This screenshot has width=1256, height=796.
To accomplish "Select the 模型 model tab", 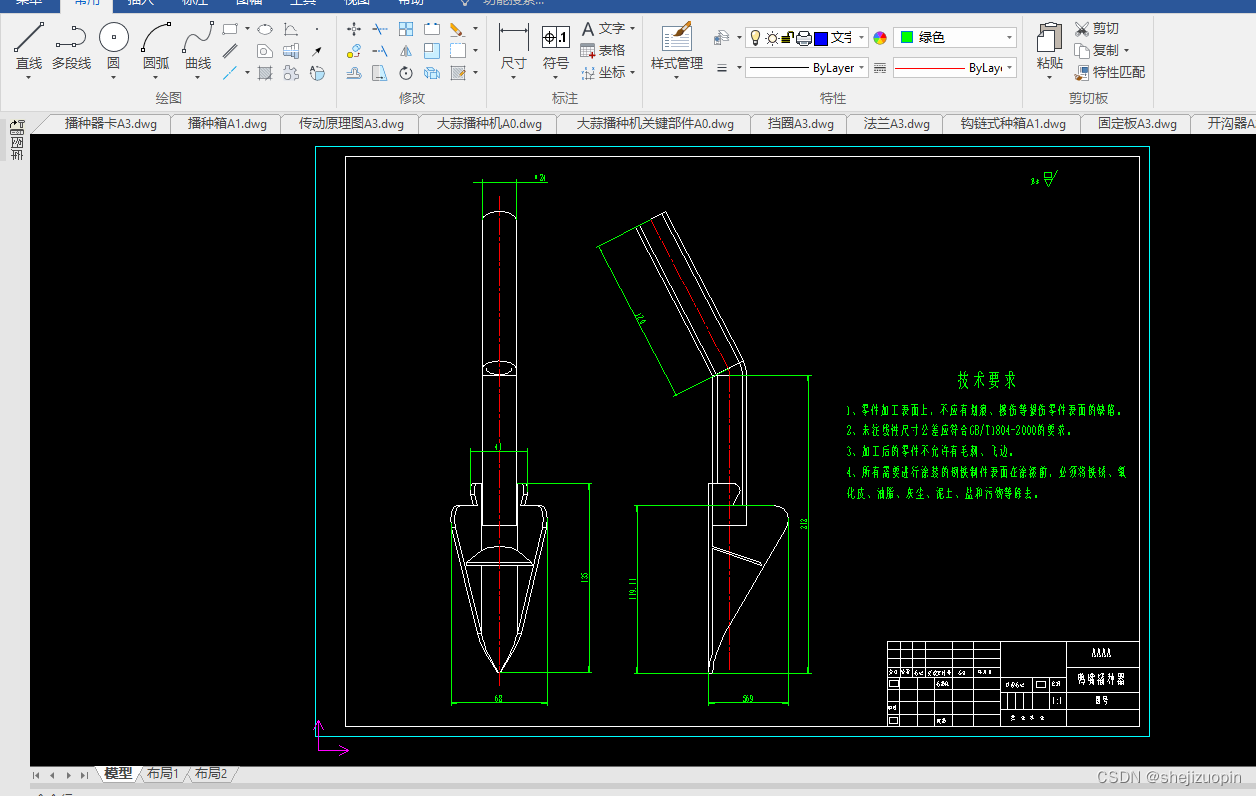I will click(x=118, y=774).
